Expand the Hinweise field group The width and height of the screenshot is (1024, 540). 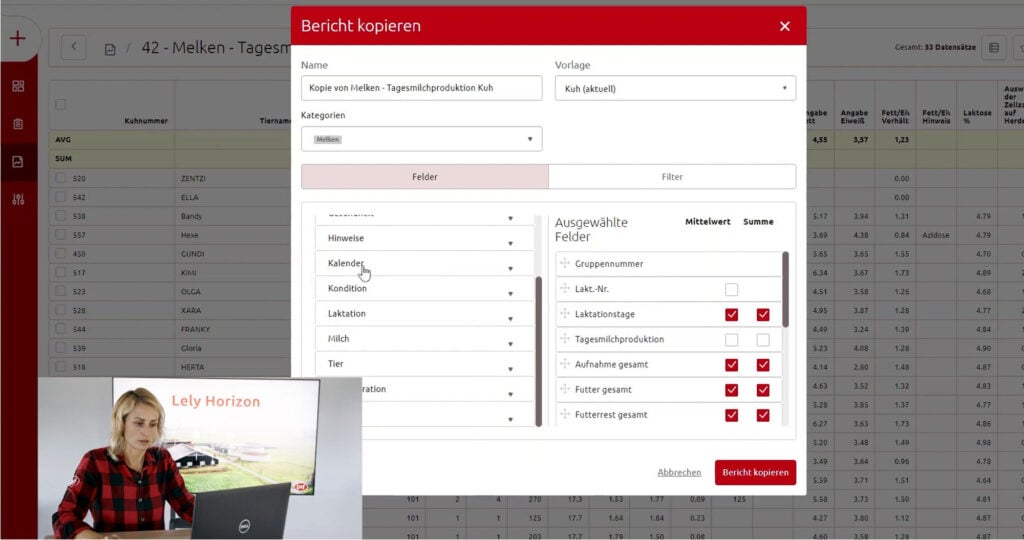(424, 238)
